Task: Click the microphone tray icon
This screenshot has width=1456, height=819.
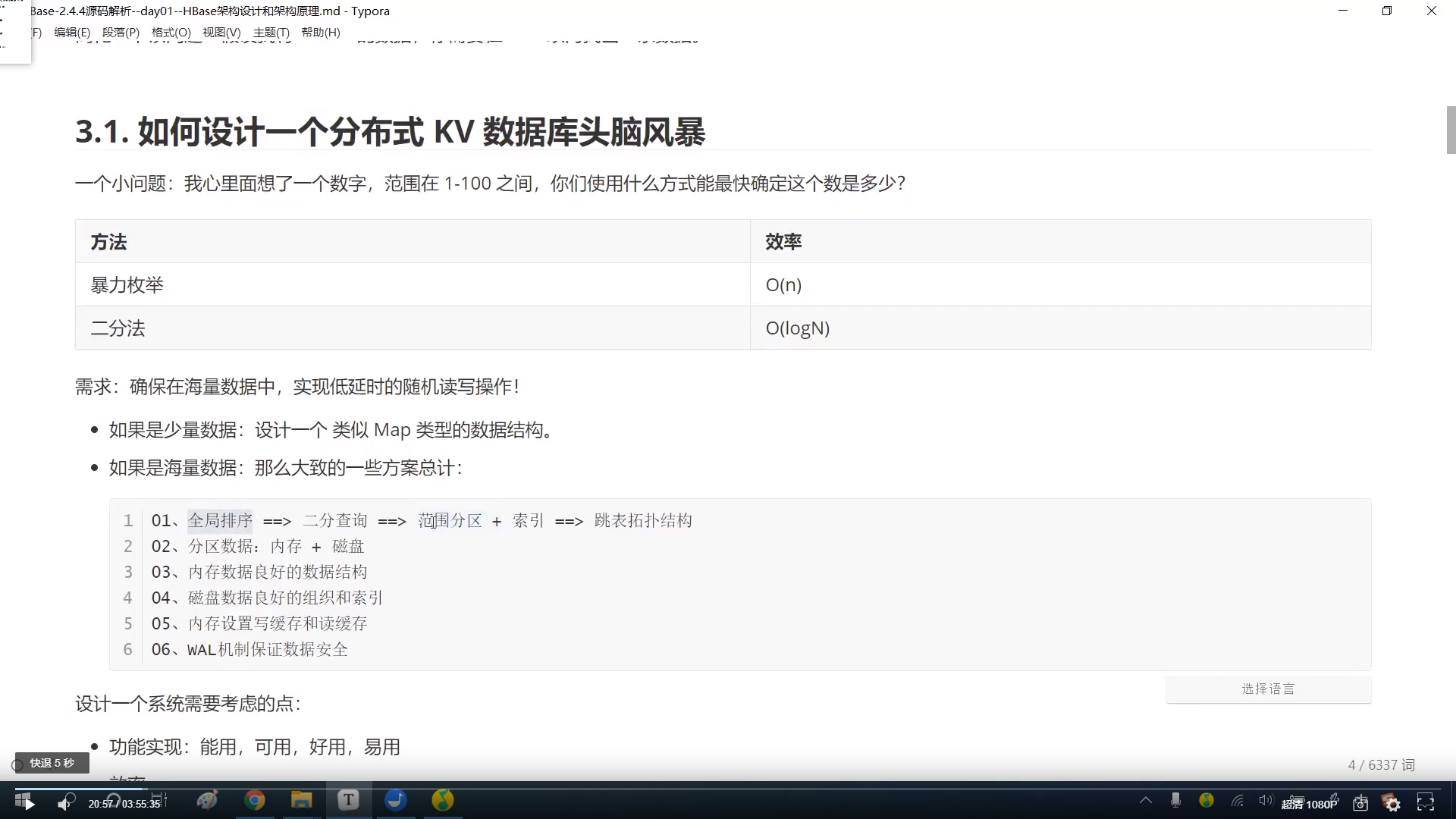Action: tap(1175, 800)
